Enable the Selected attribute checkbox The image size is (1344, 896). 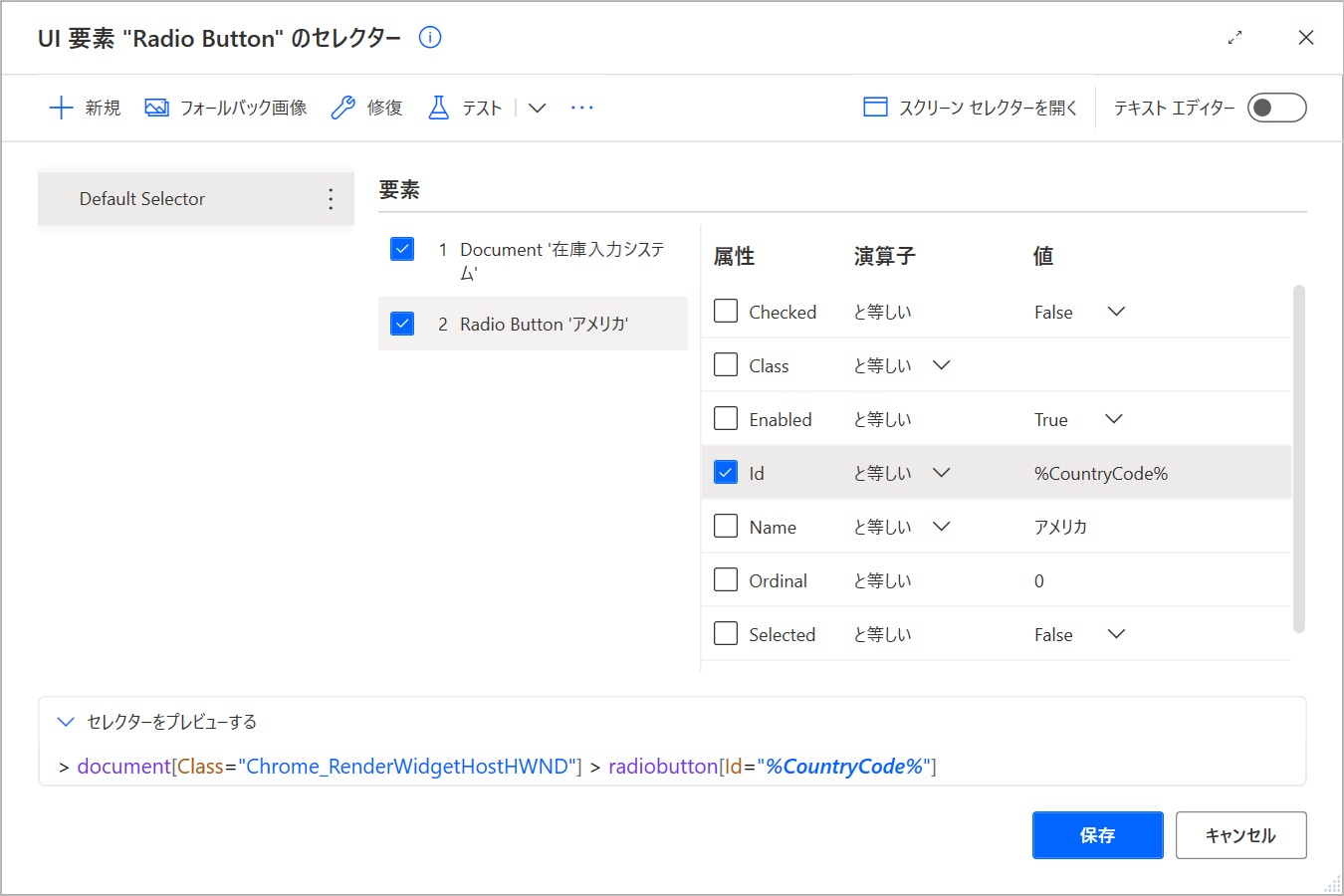pyautogui.click(x=726, y=634)
